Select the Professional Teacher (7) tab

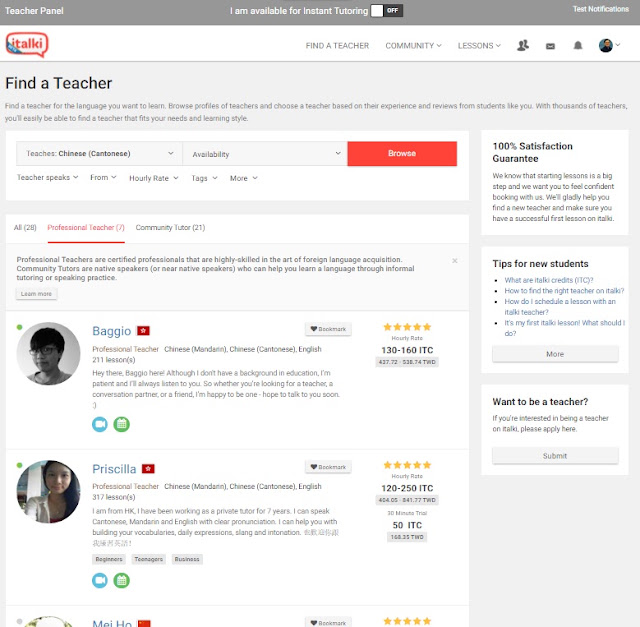[x=86, y=227]
